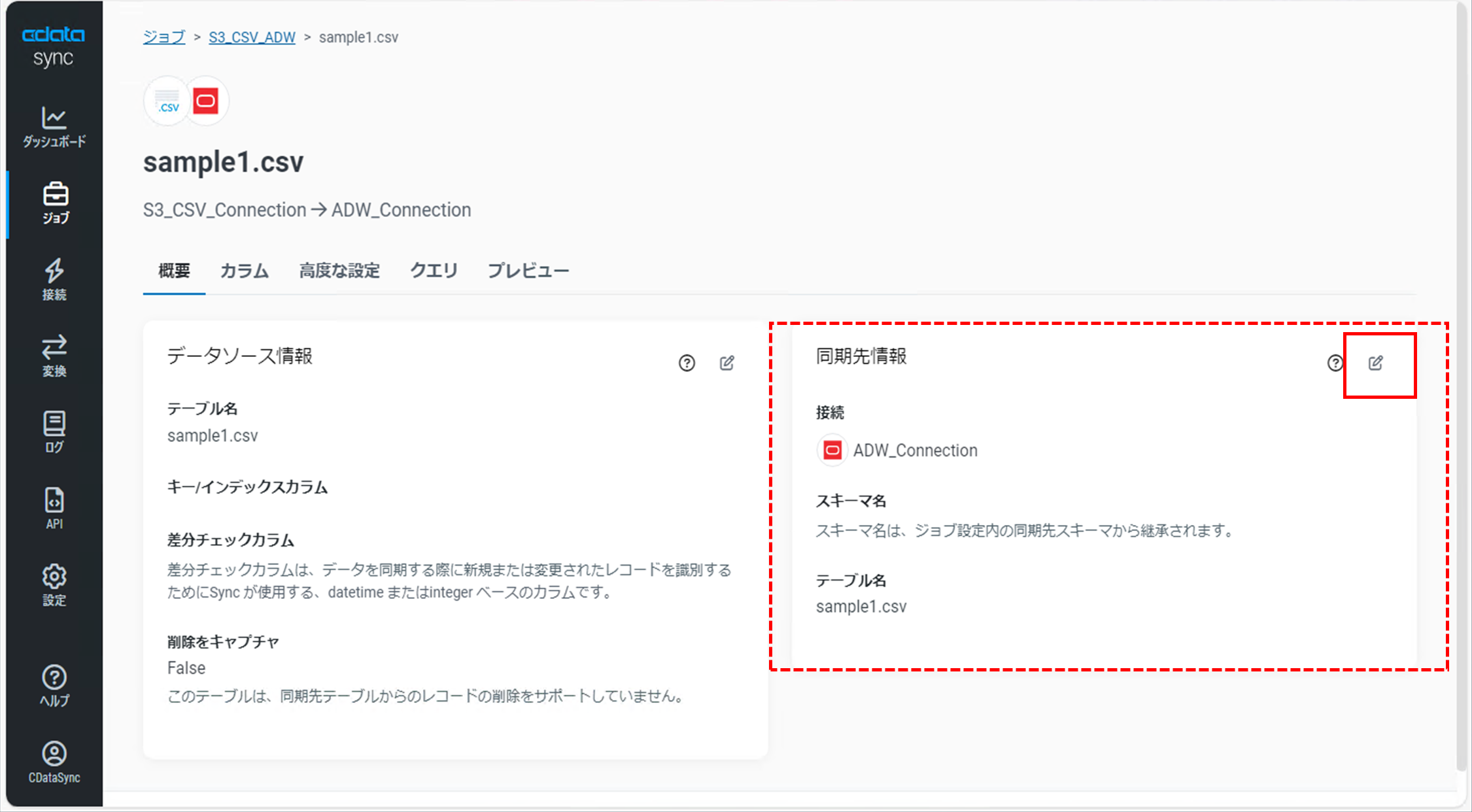Screen dimensions: 1472x812
Task: Show help for 同期先情報
Action: click(1335, 363)
